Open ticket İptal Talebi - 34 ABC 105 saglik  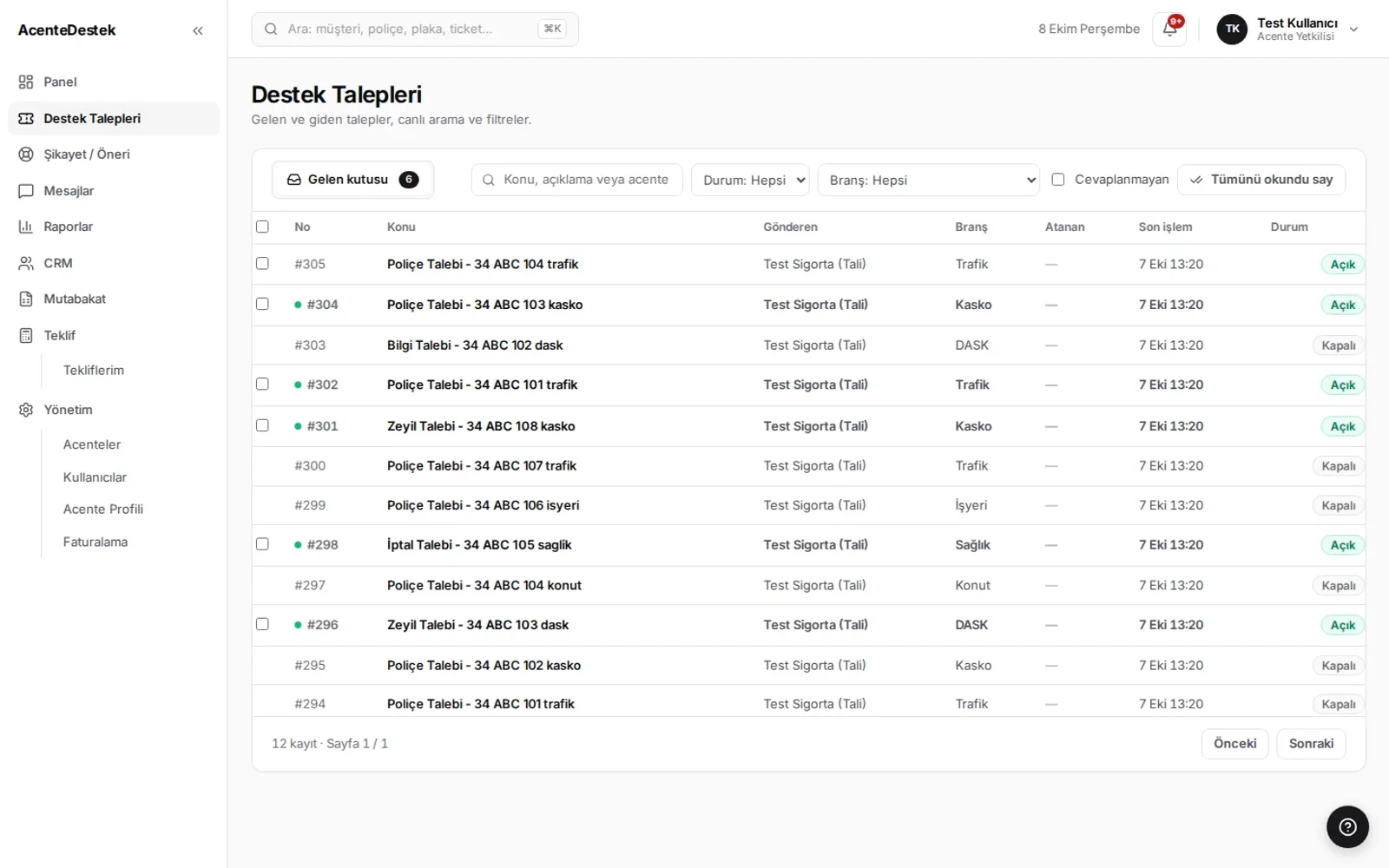pos(479,545)
